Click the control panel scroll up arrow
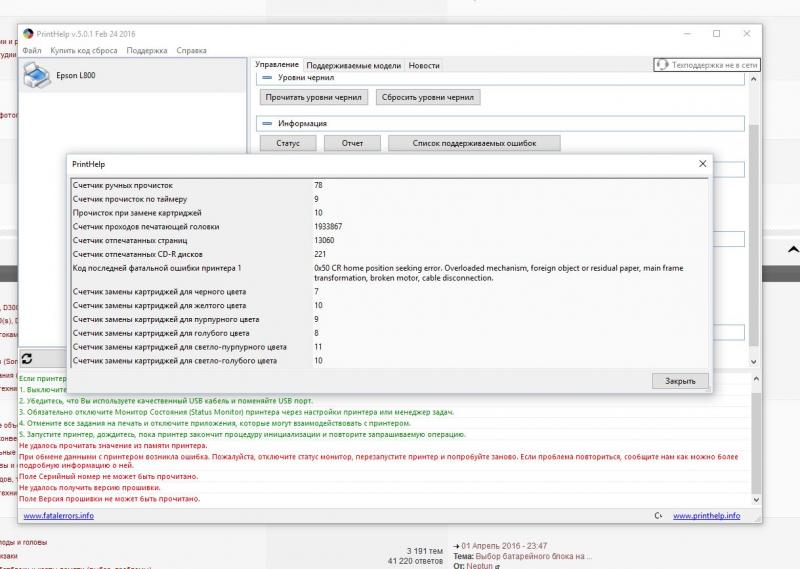This screenshot has width=800, height=569. click(x=754, y=80)
